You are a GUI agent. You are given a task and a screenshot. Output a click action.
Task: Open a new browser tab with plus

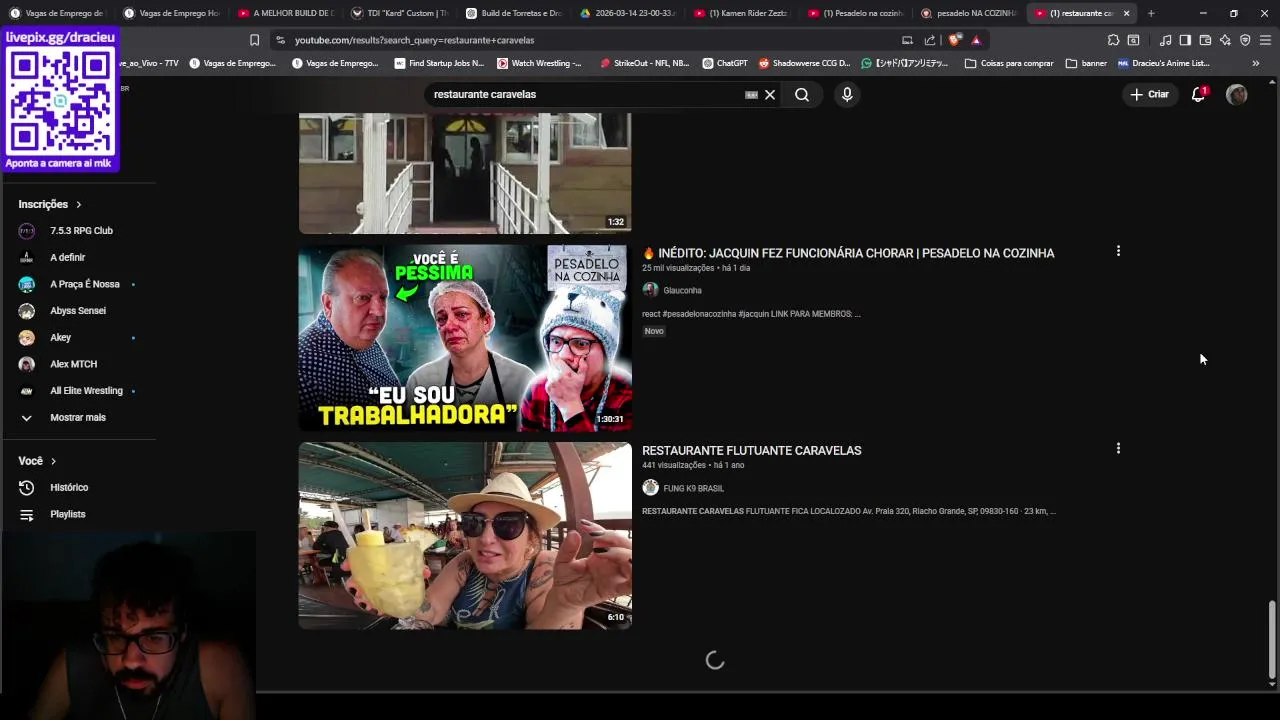point(1151,13)
